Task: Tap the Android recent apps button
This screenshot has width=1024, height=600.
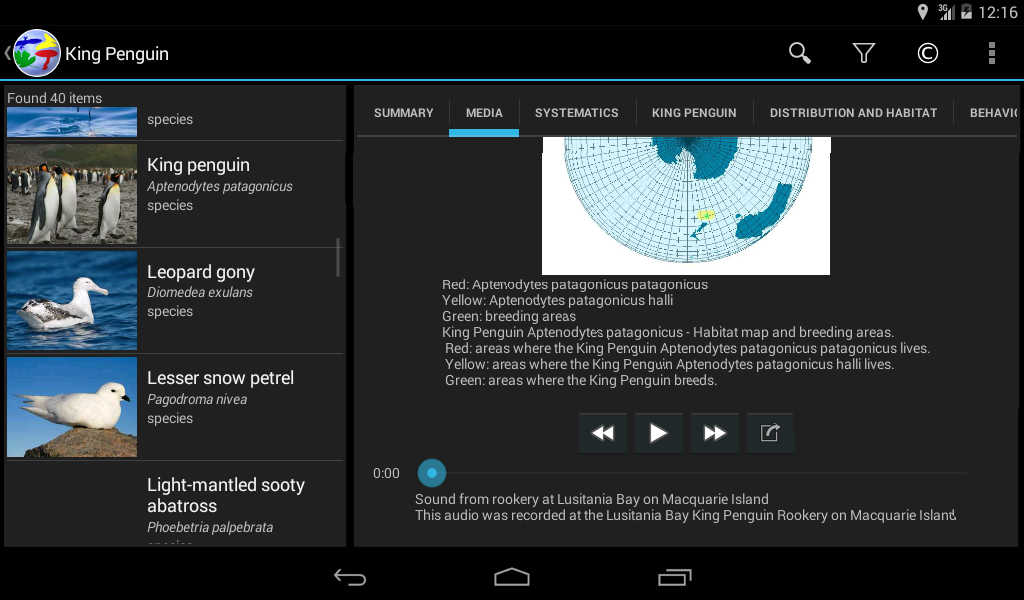Action: point(675,576)
